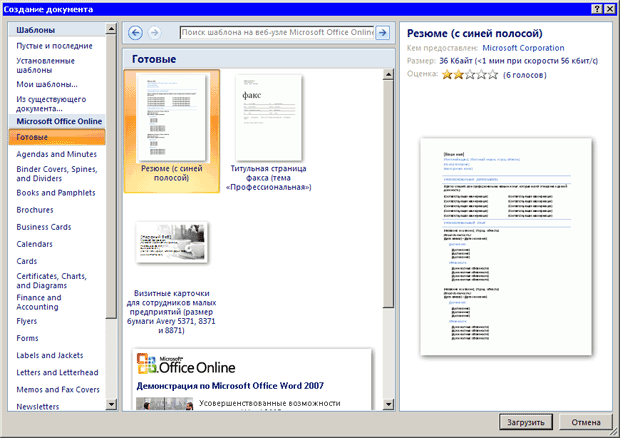
Task: Close the Создание документа dialog
Action: pyautogui.click(x=610, y=9)
